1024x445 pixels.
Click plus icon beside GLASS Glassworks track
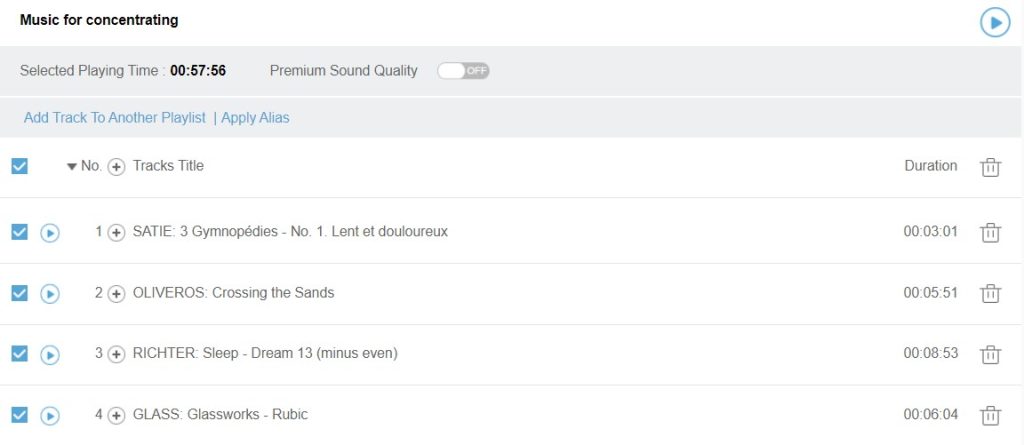coord(116,415)
